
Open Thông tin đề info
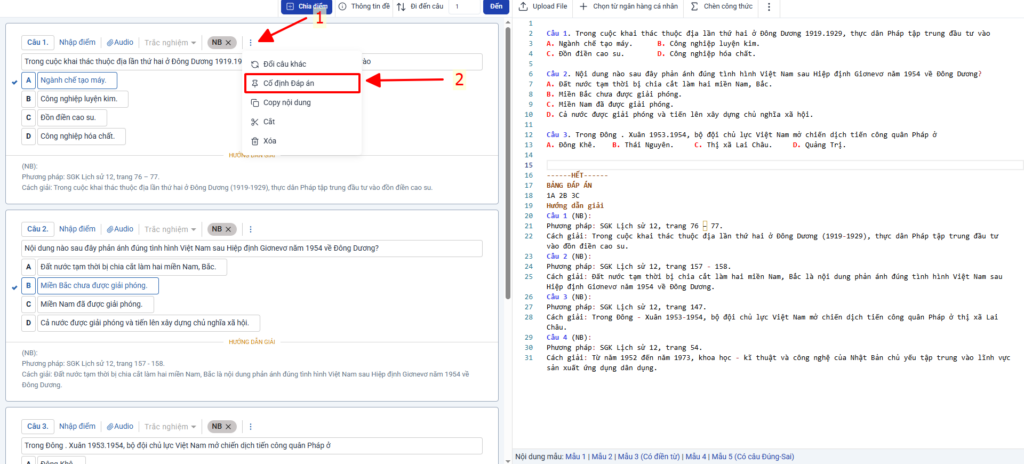(364, 7)
